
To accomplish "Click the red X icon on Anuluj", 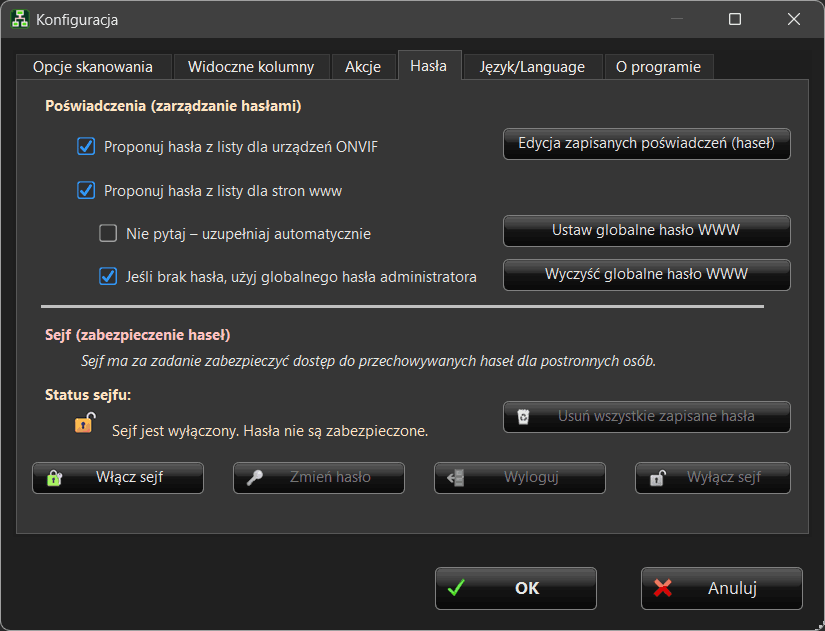I will tap(662, 588).
